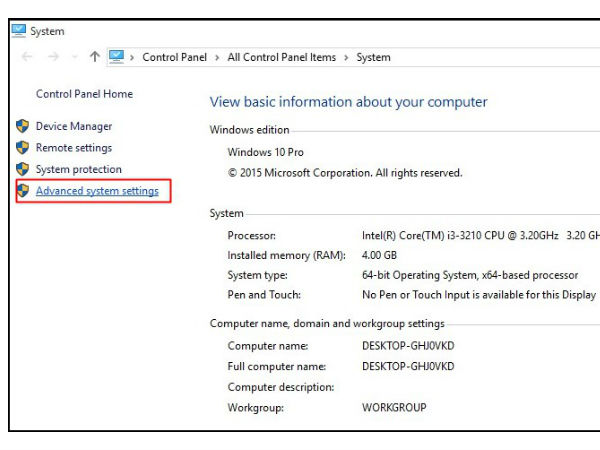Open Device Manager
600x450 pixels.
point(74,126)
